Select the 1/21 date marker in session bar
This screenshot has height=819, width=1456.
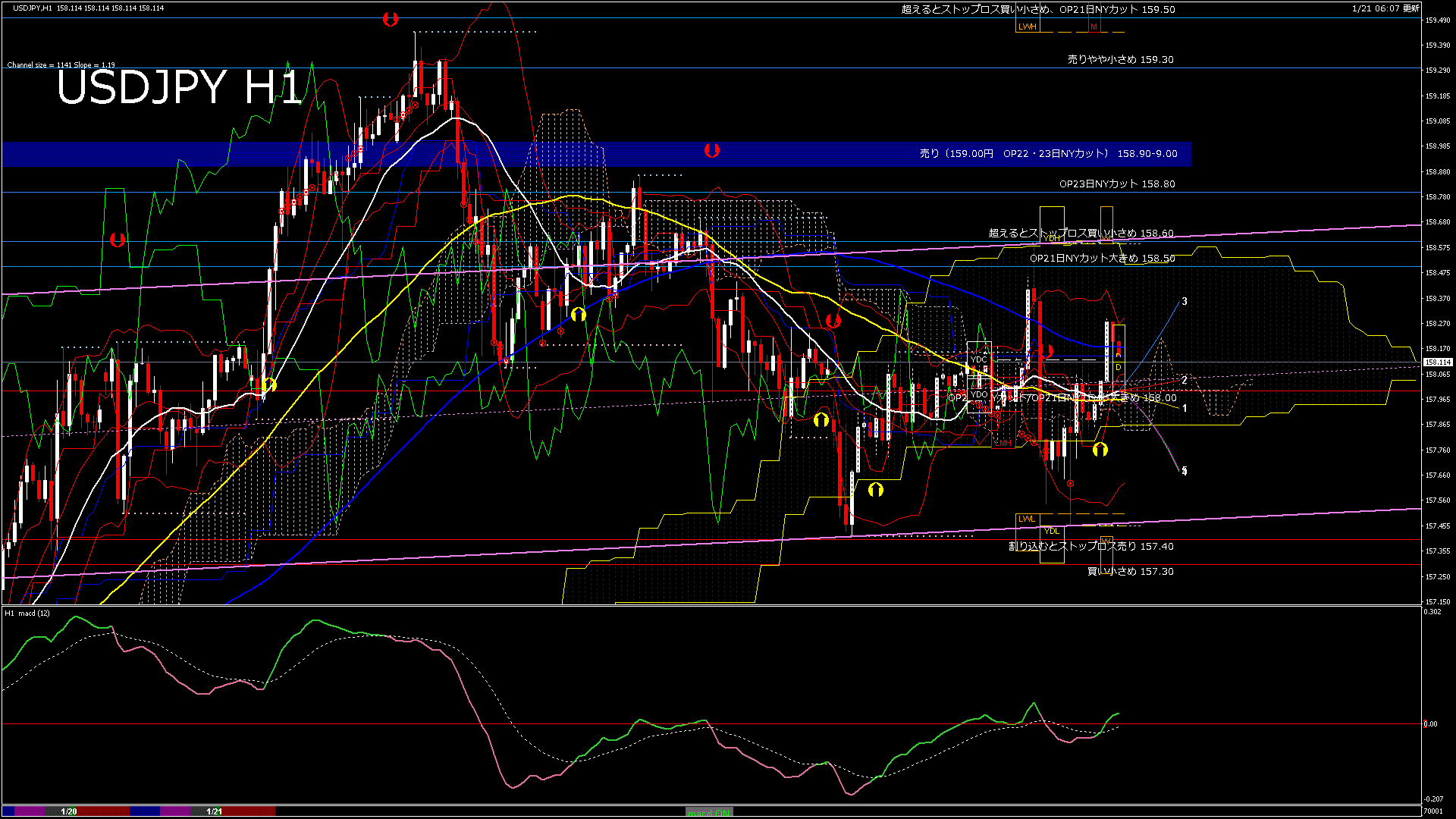click(215, 811)
